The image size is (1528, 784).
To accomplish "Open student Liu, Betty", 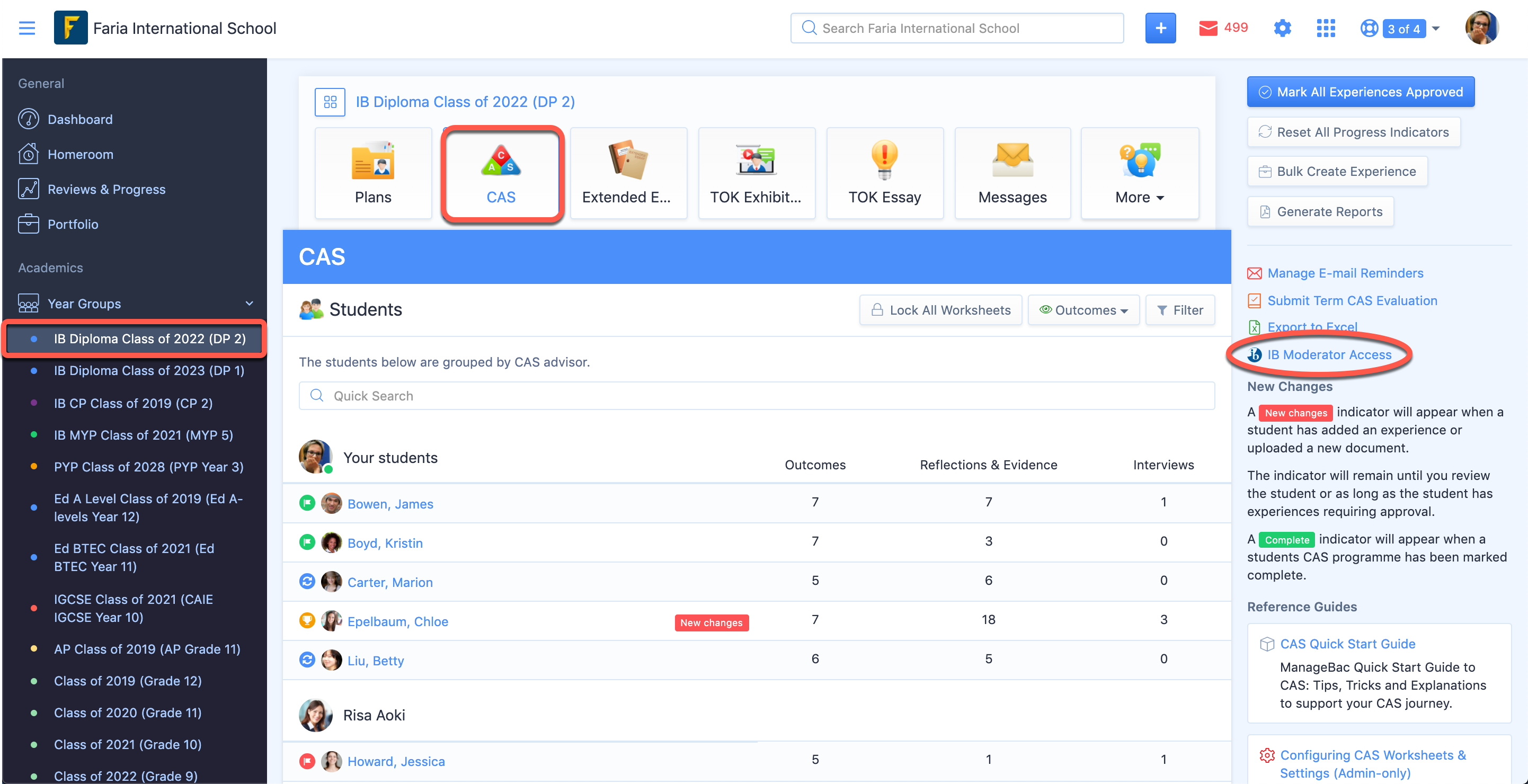I will [x=376, y=661].
